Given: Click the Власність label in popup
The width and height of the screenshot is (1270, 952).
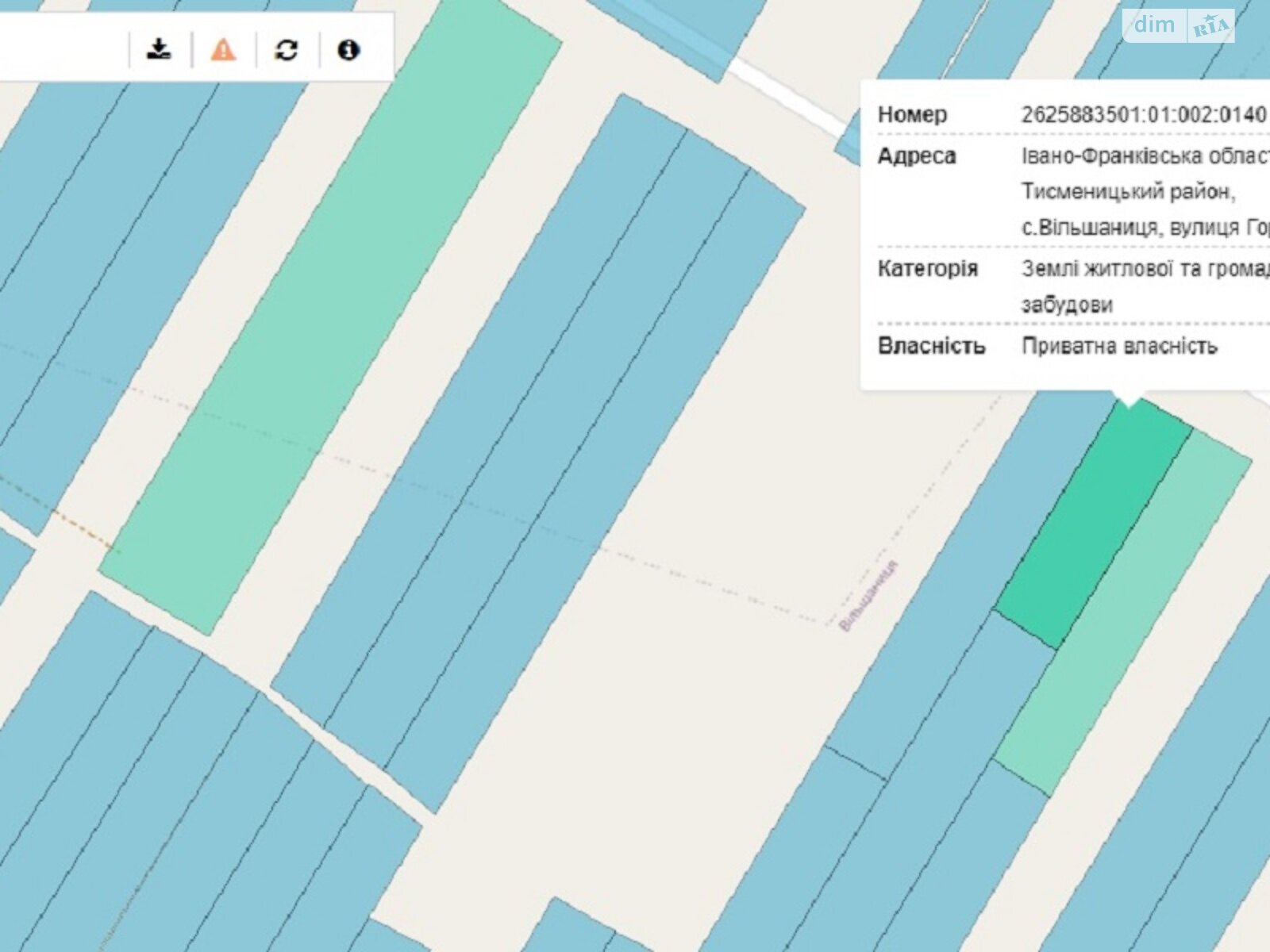Looking at the screenshot, I should pyautogui.click(x=931, y=346).
